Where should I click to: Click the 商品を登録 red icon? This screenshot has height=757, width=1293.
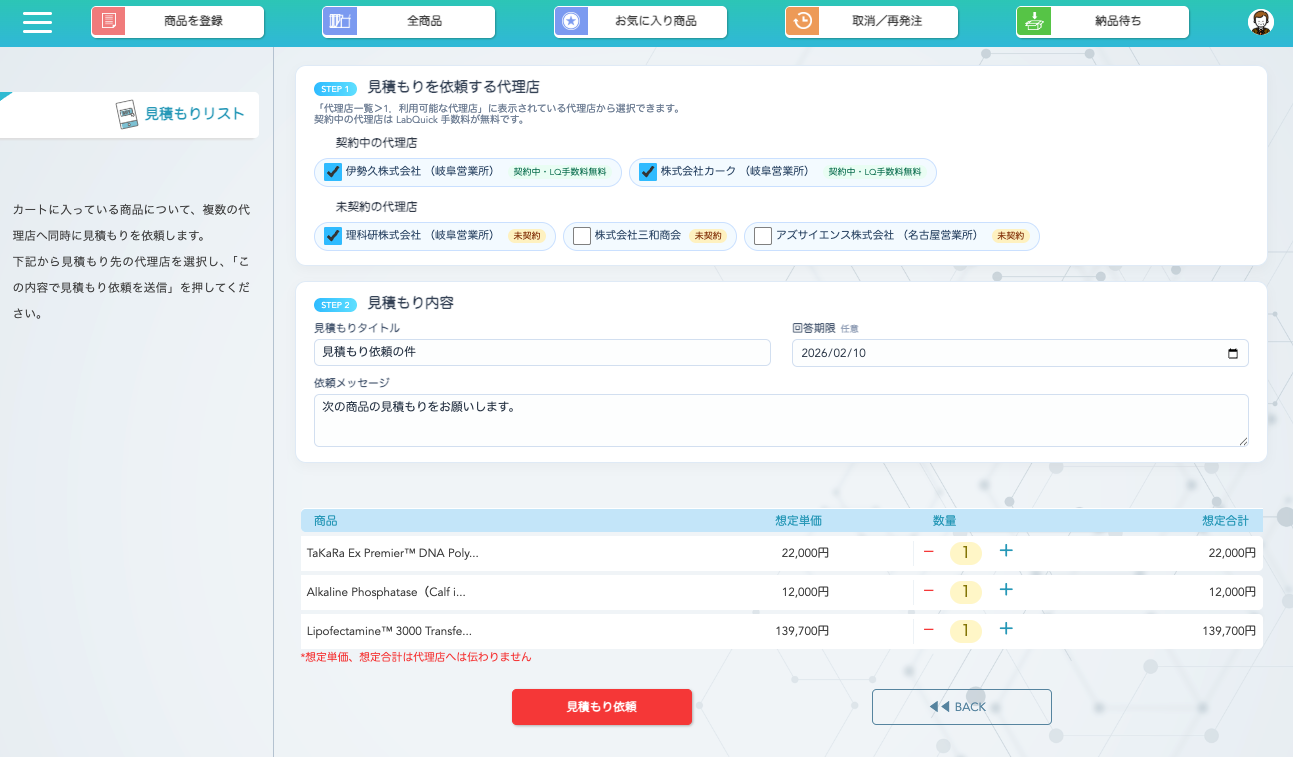pos(109,21)
